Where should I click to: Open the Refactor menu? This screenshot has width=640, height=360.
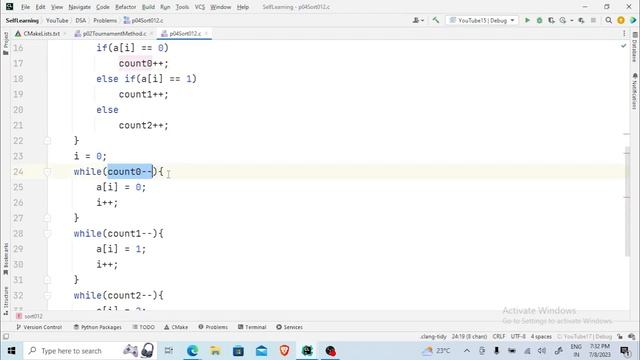(125, 7)
